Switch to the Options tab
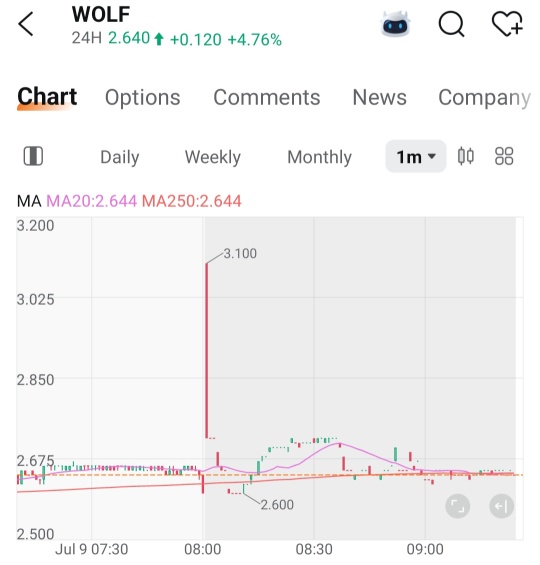Image resolution: width=540 pixels, height=565 pixels. 143,97
